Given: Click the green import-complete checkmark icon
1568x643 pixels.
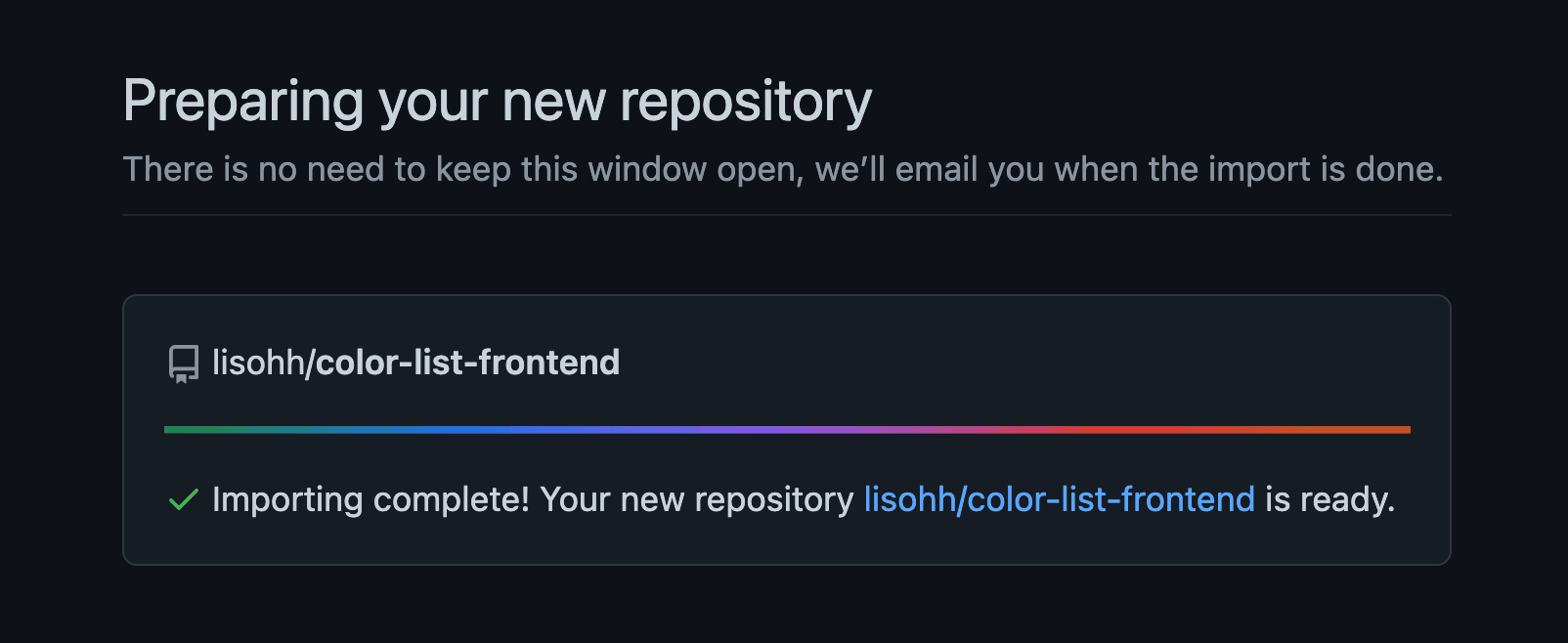Looking at the screenshot, I should click(184, 499).
